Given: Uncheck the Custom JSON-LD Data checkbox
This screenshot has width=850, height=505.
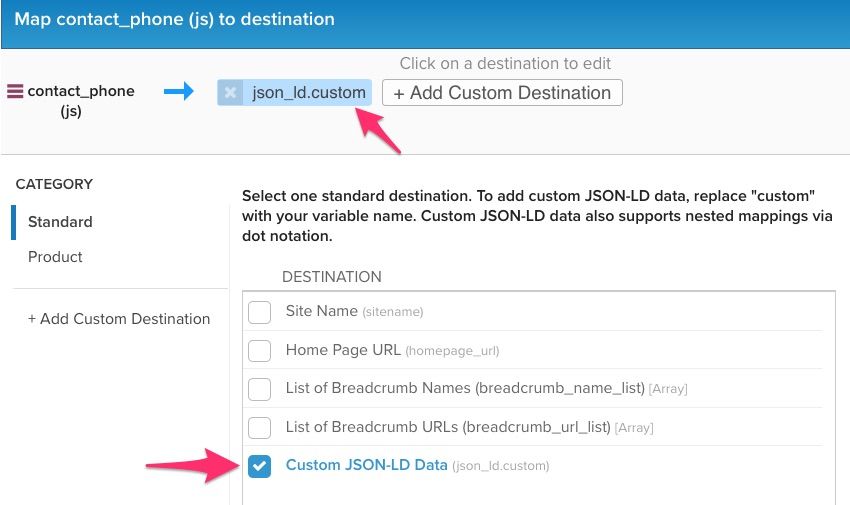Looking at the screenshot, I should coord(260,466).
